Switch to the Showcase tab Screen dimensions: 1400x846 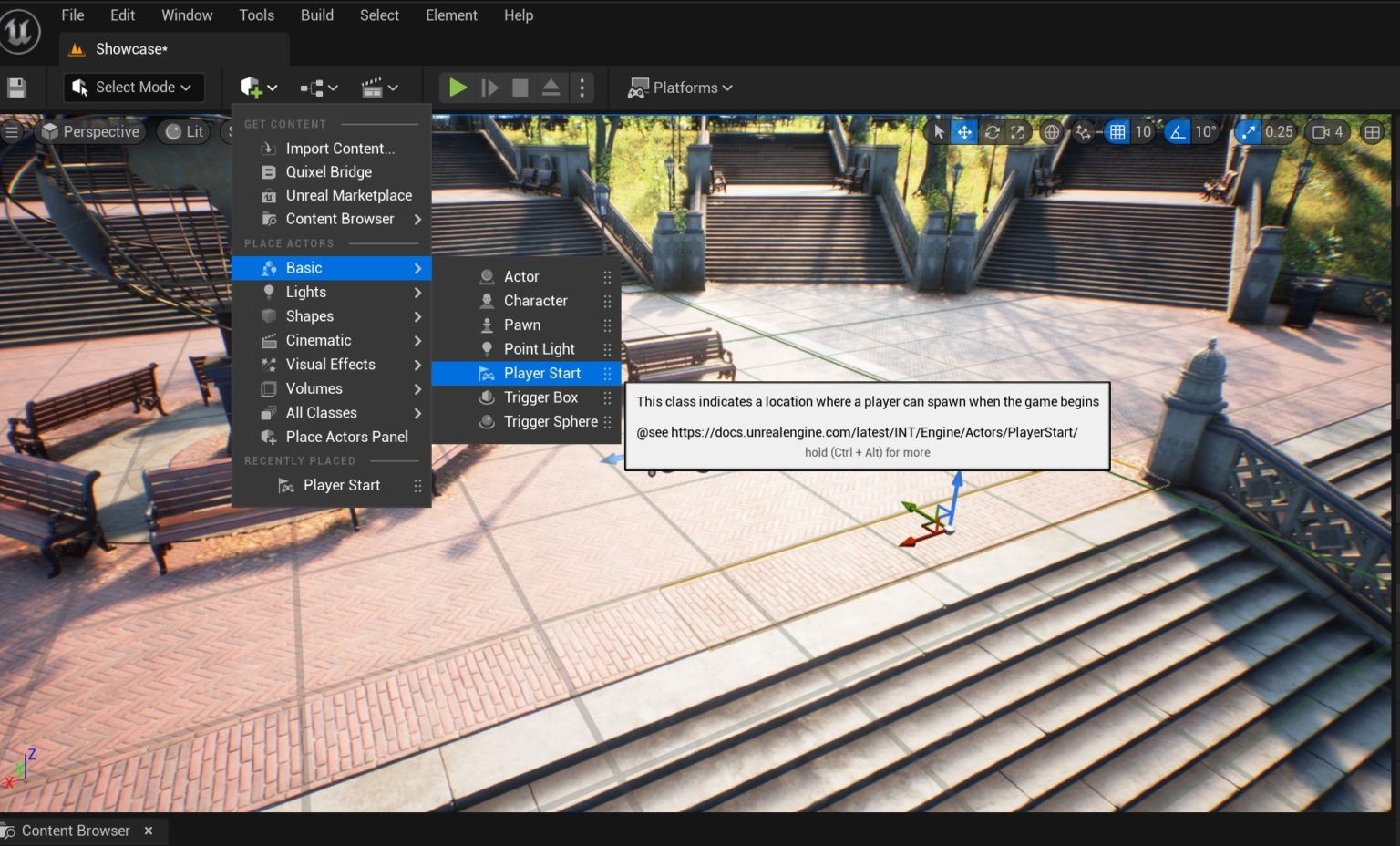(129, 48)
